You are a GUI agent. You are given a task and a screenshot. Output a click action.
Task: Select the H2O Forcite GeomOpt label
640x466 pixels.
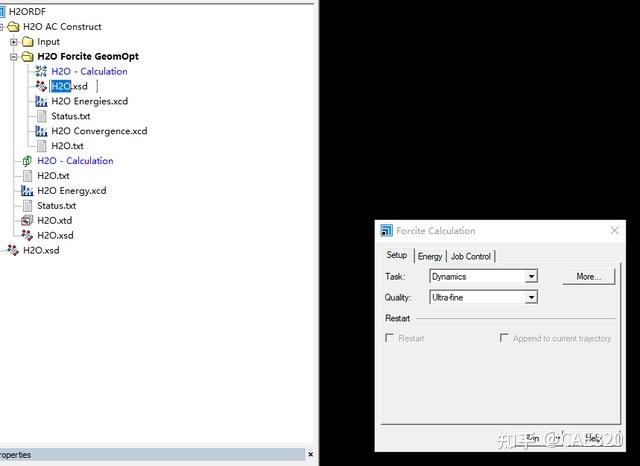pos(88,56)
